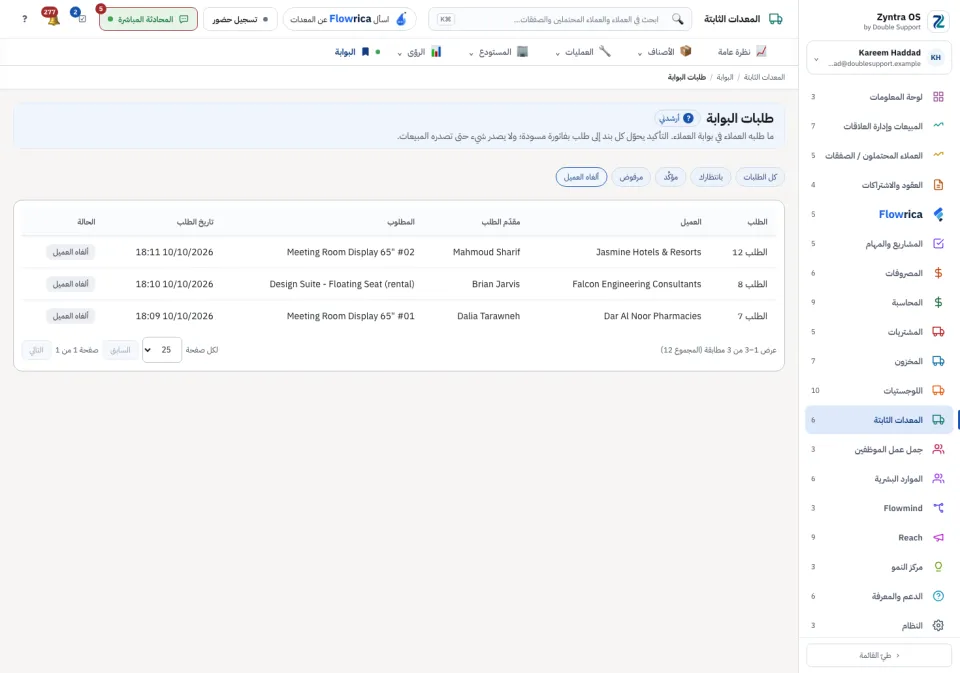This screenshot has width=960, height=673.
Task: Open لوحة المعلومات dashboard sidebar icon
Action: point(938,97)
